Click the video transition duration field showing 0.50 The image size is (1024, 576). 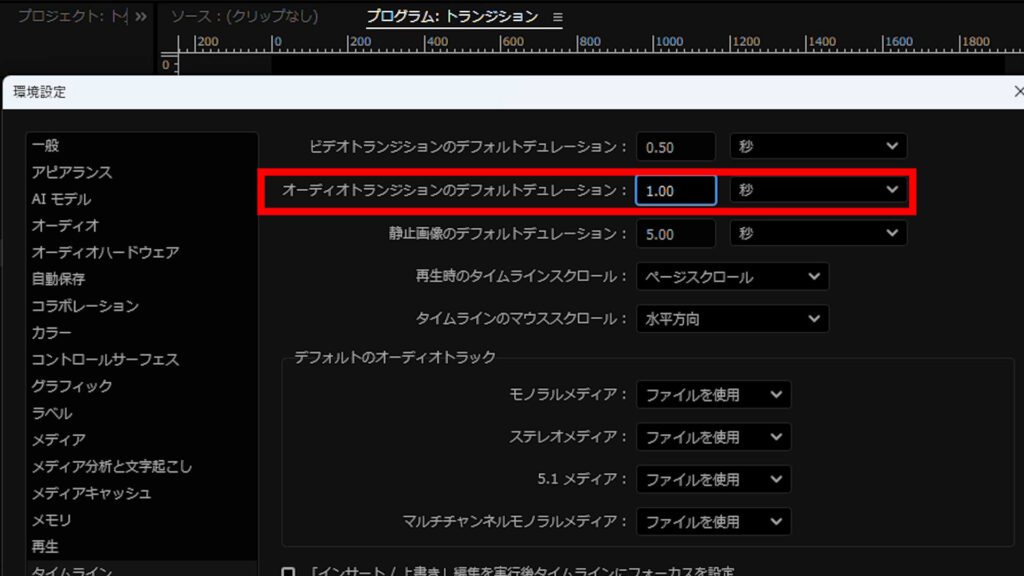(x=675, y=146)
